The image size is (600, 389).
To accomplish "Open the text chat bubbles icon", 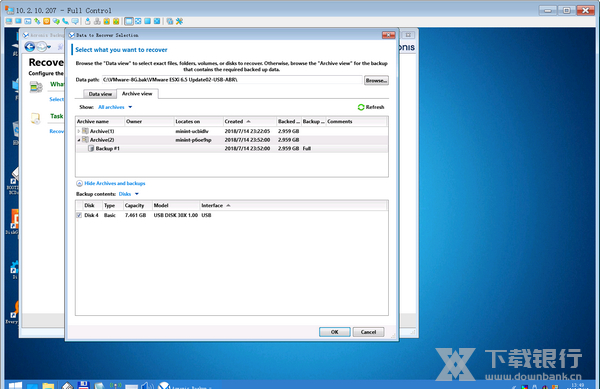I will pyautogui.click(x=56, y=21).
